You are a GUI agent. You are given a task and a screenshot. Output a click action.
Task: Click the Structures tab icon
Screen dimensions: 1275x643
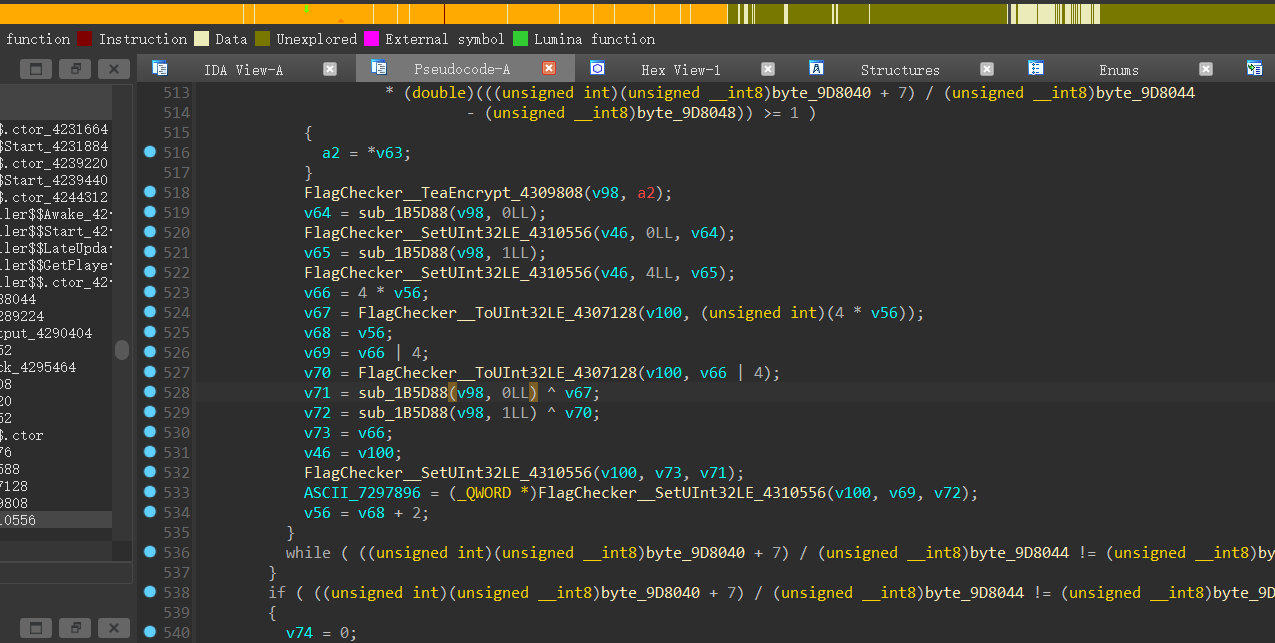[816, 68]
